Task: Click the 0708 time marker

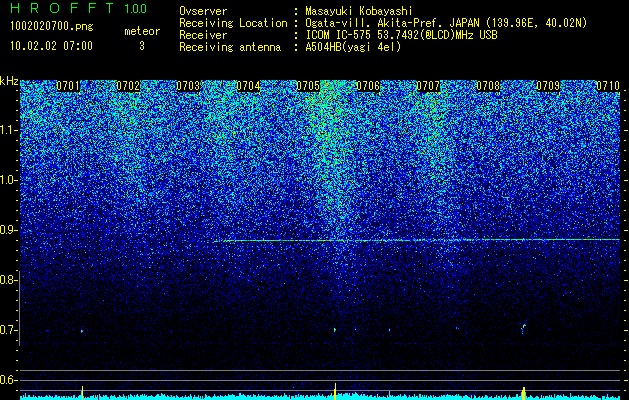Action: [488, 86]
